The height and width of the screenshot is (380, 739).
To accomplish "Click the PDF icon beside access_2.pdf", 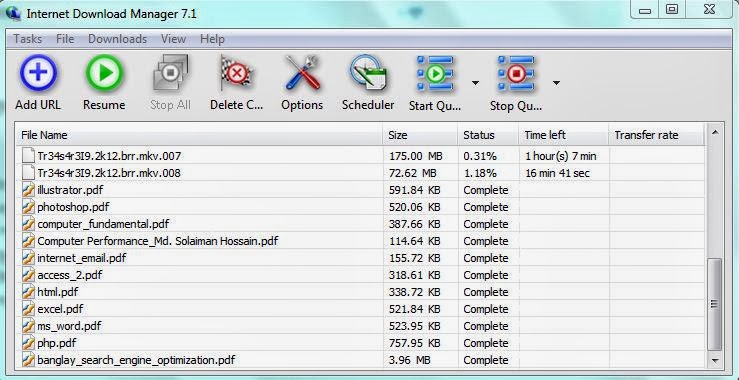I will [x=29, y=275].
